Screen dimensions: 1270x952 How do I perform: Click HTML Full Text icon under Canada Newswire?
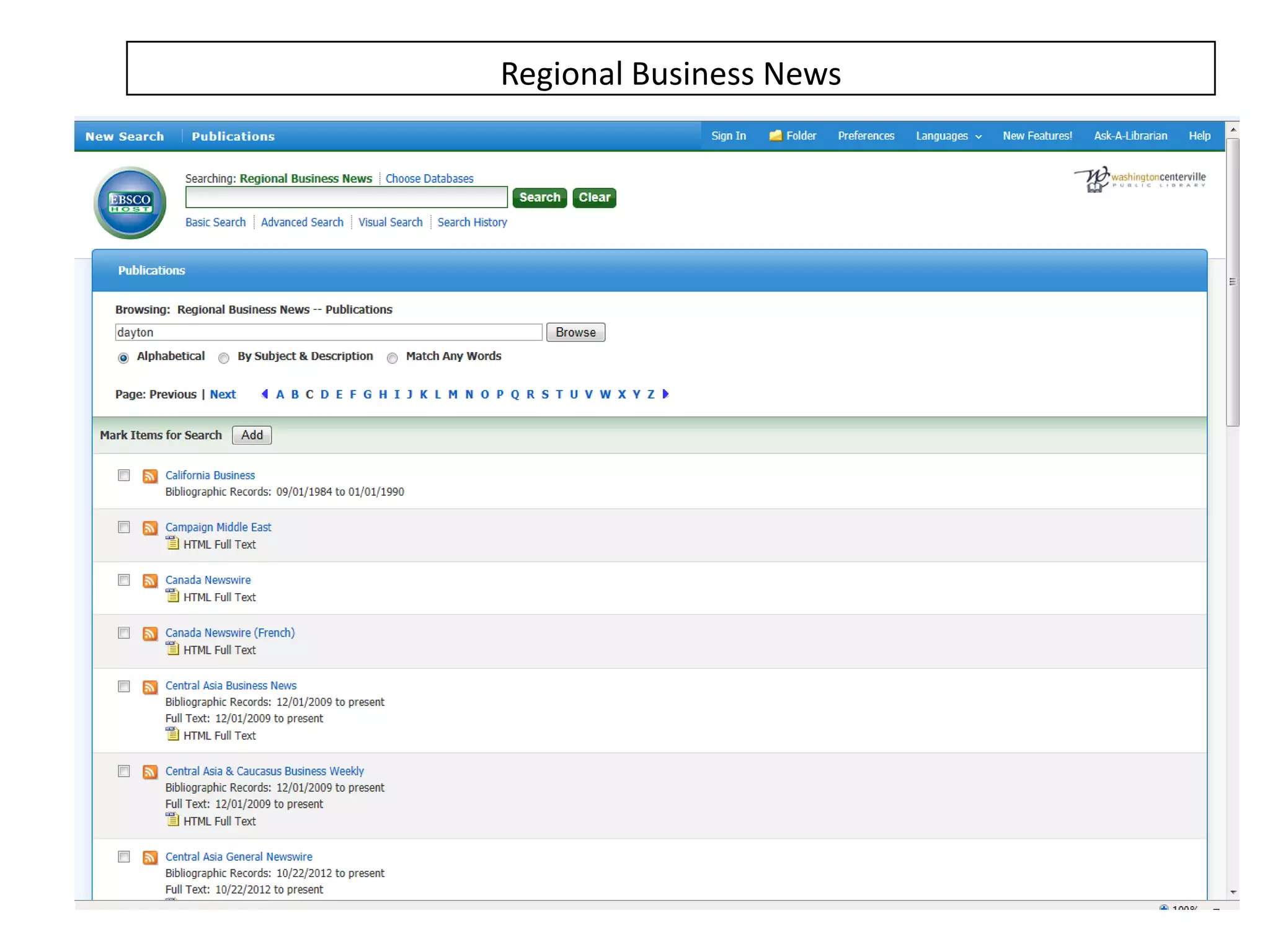(172, 596)
